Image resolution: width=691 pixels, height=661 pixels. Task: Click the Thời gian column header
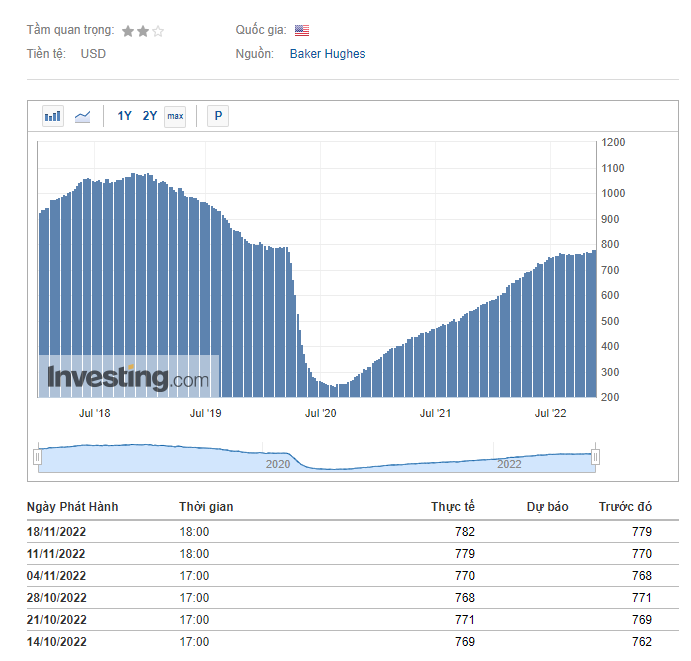(206, 507)
